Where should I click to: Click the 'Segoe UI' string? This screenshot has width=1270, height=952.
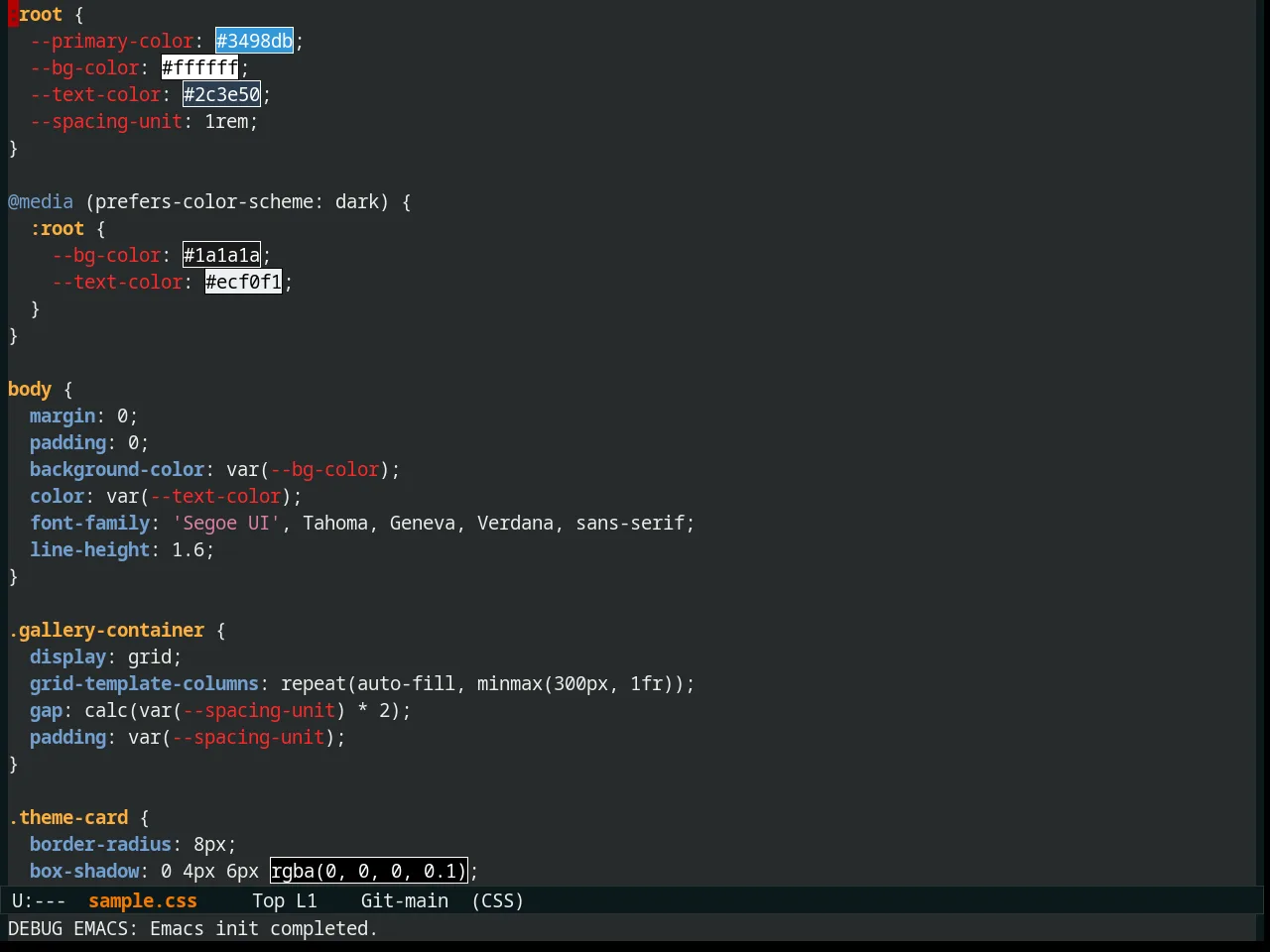(x=226, y=523)
